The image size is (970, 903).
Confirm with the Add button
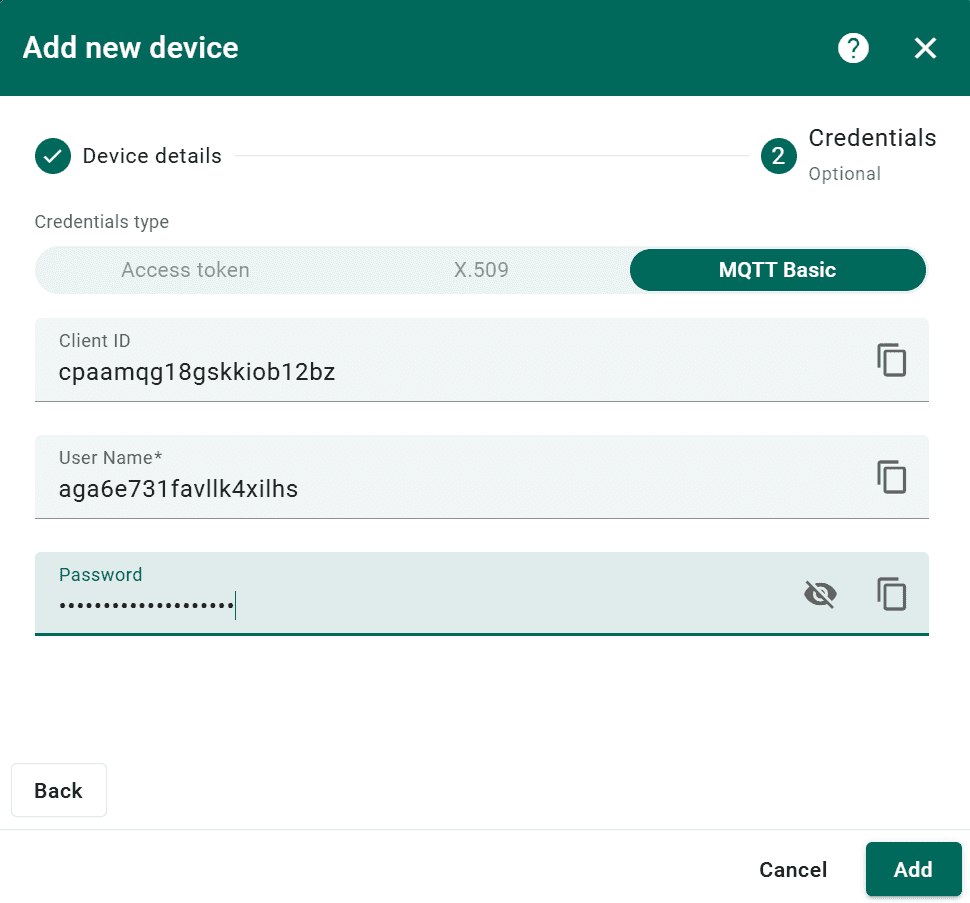click(913, 870)
